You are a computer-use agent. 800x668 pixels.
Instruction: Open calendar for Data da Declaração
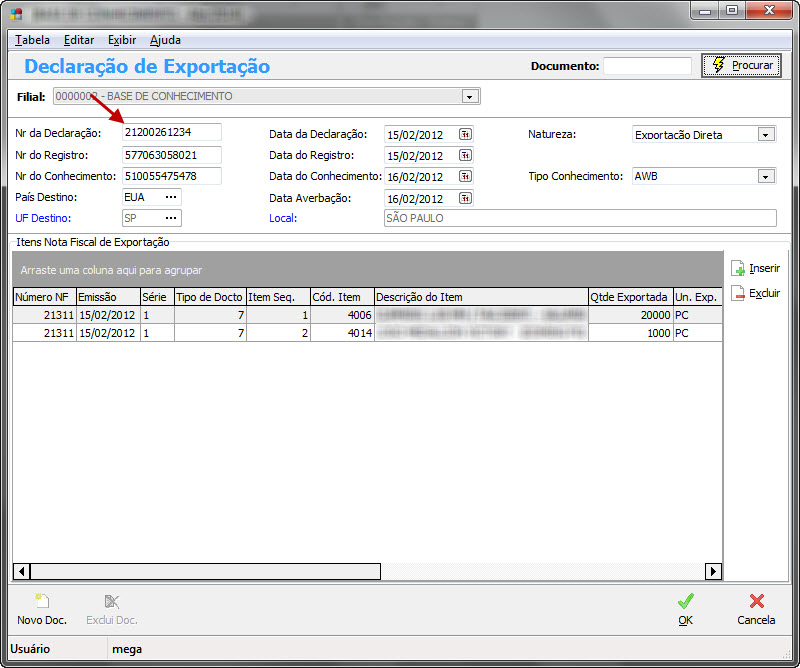[x=465, y=134]
